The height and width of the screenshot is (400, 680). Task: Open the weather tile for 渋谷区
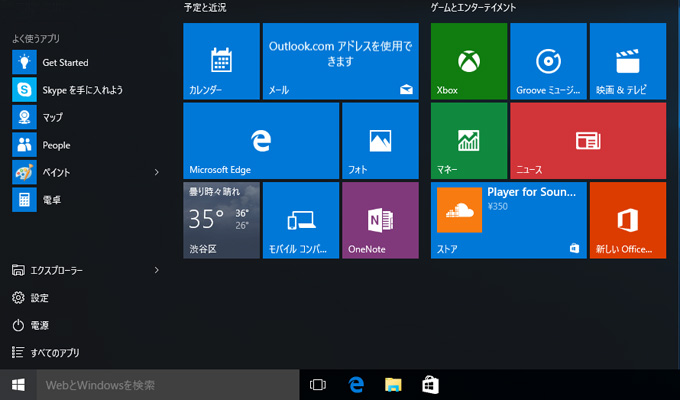222,220
